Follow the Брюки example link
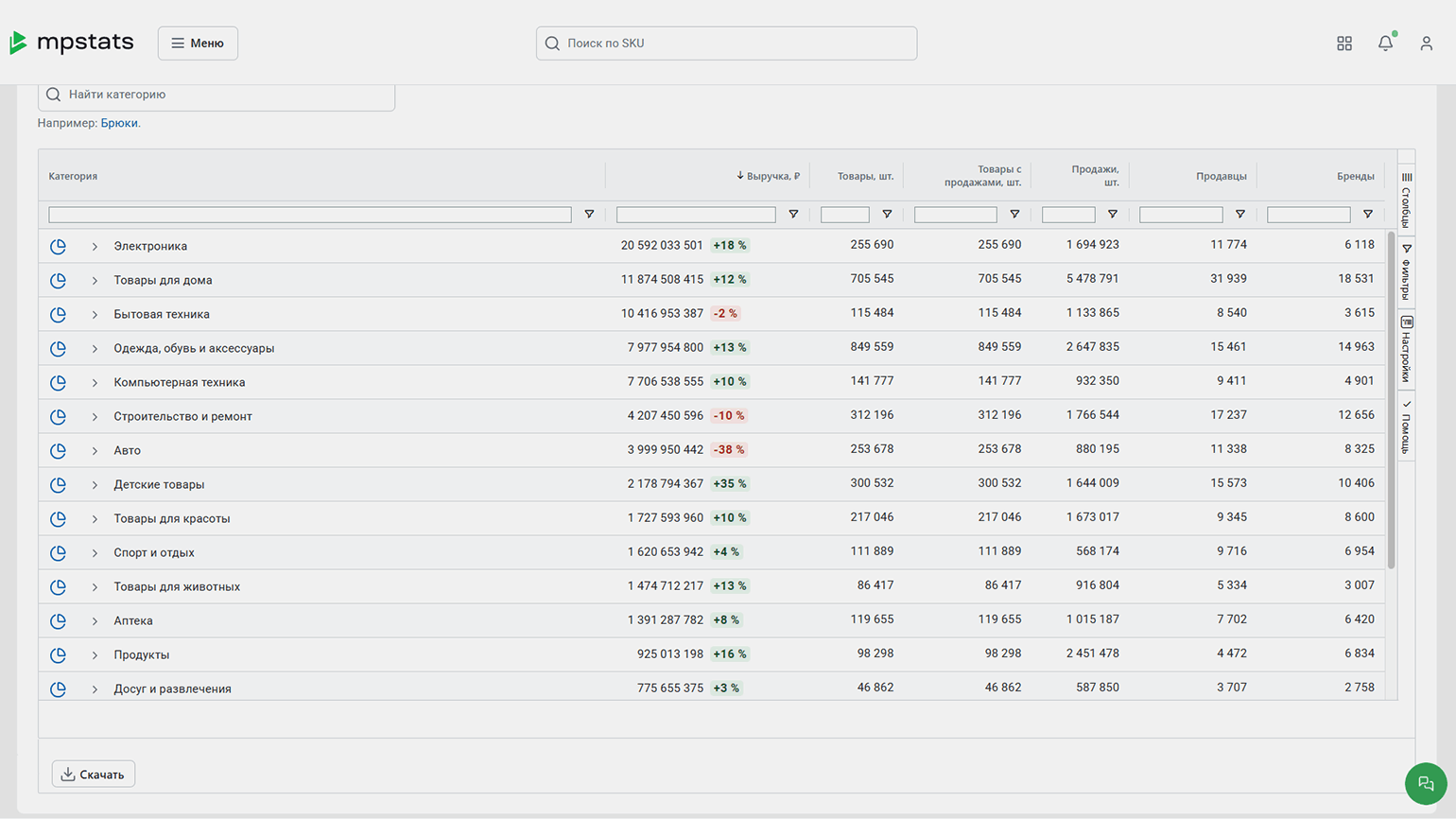 [x=119, y=123]
